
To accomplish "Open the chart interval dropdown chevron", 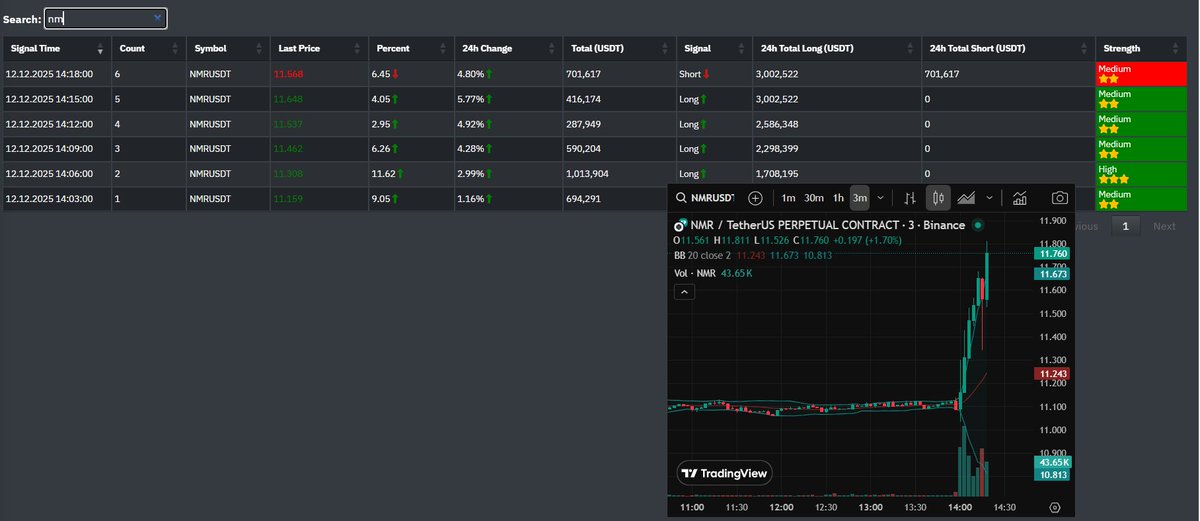I will click(880, 198).
